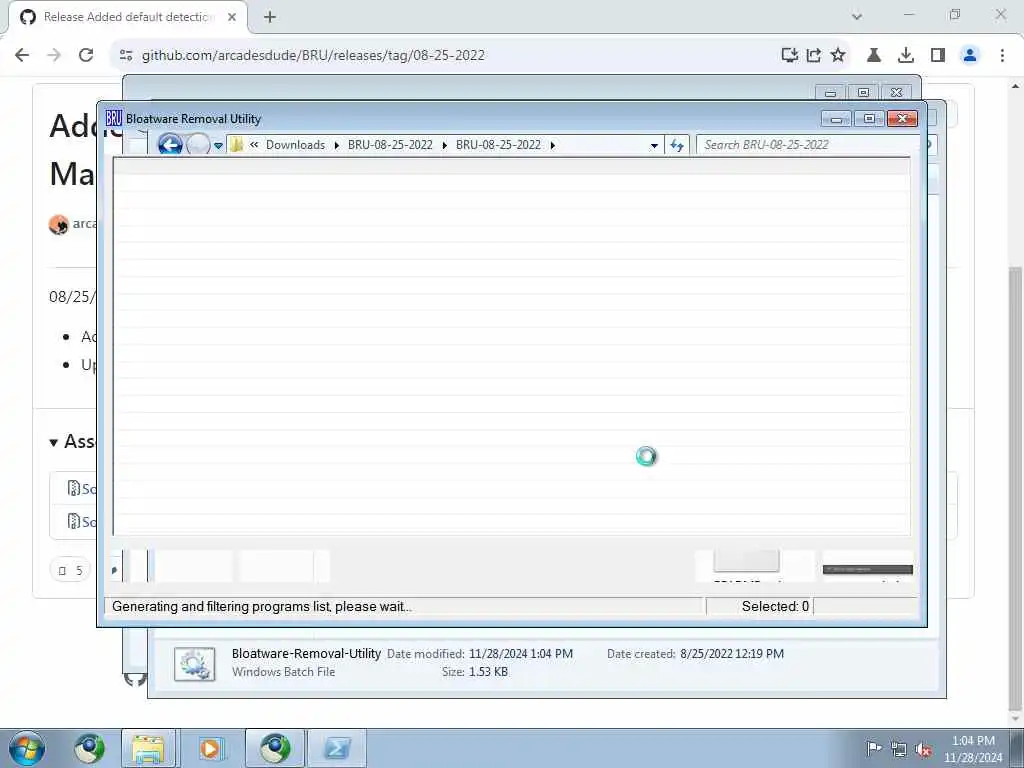Click the emoji reaction button with count 5
The width and height of the screenshot is (1024, 768).
[70, 571]
